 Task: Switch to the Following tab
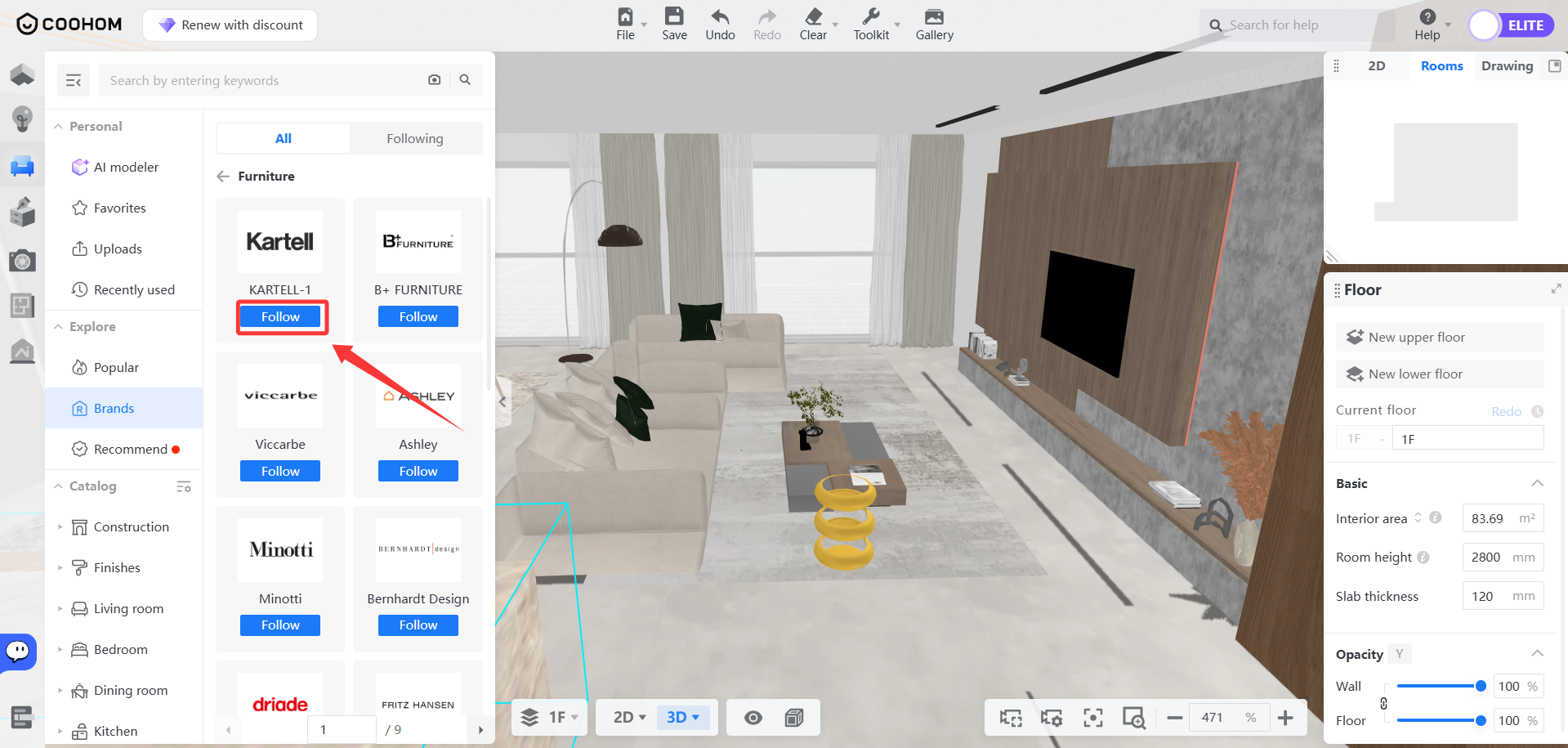415,138
